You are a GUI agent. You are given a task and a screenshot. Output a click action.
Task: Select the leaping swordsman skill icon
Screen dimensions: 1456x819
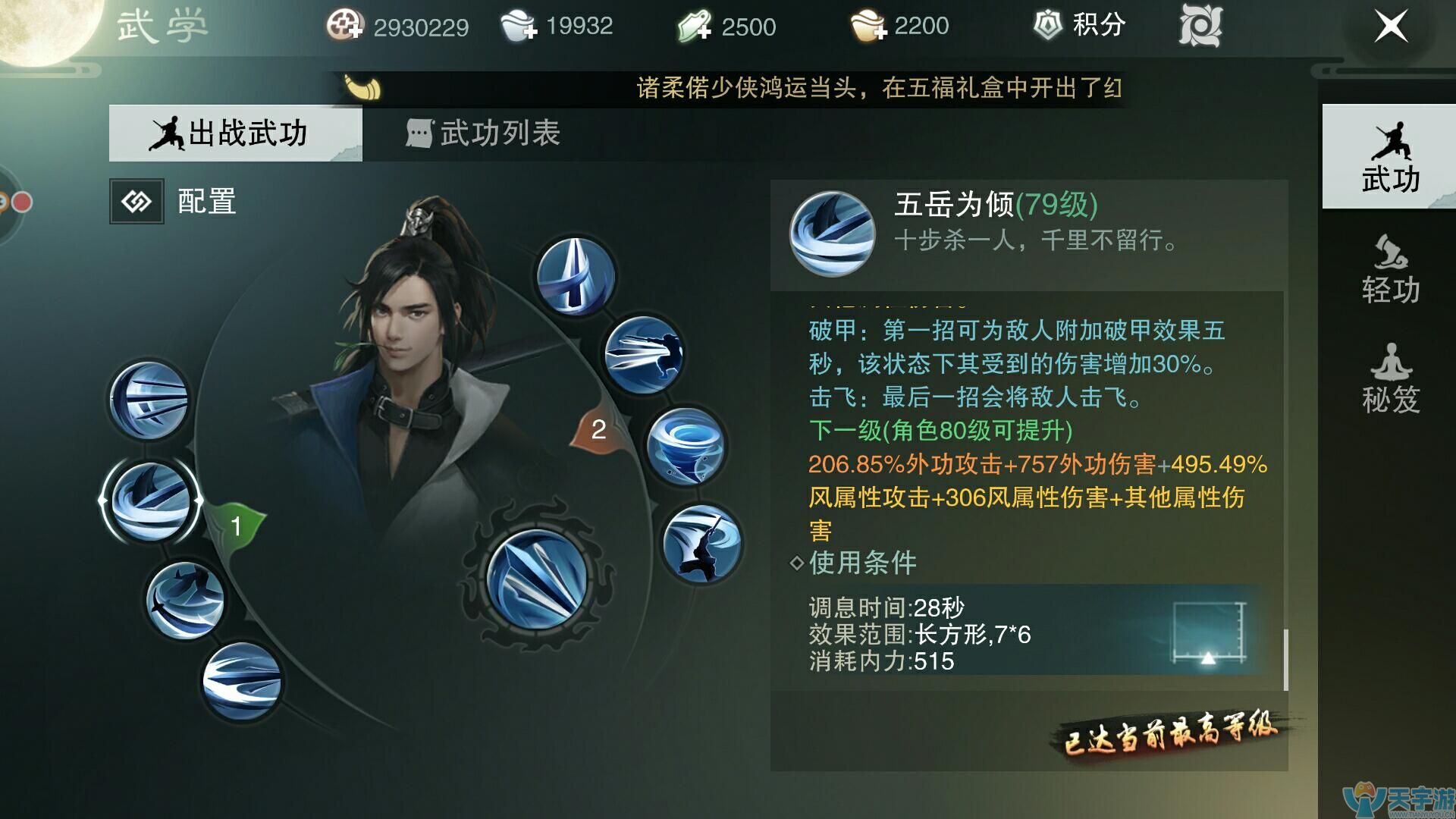pyautogui.click(x=701, y=544)
